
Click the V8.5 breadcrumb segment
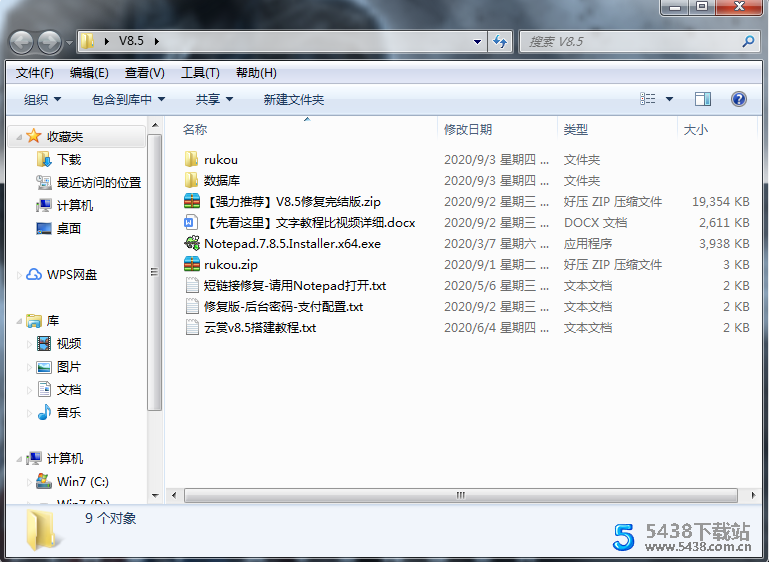pyautogui.click(x=131, y=41)
